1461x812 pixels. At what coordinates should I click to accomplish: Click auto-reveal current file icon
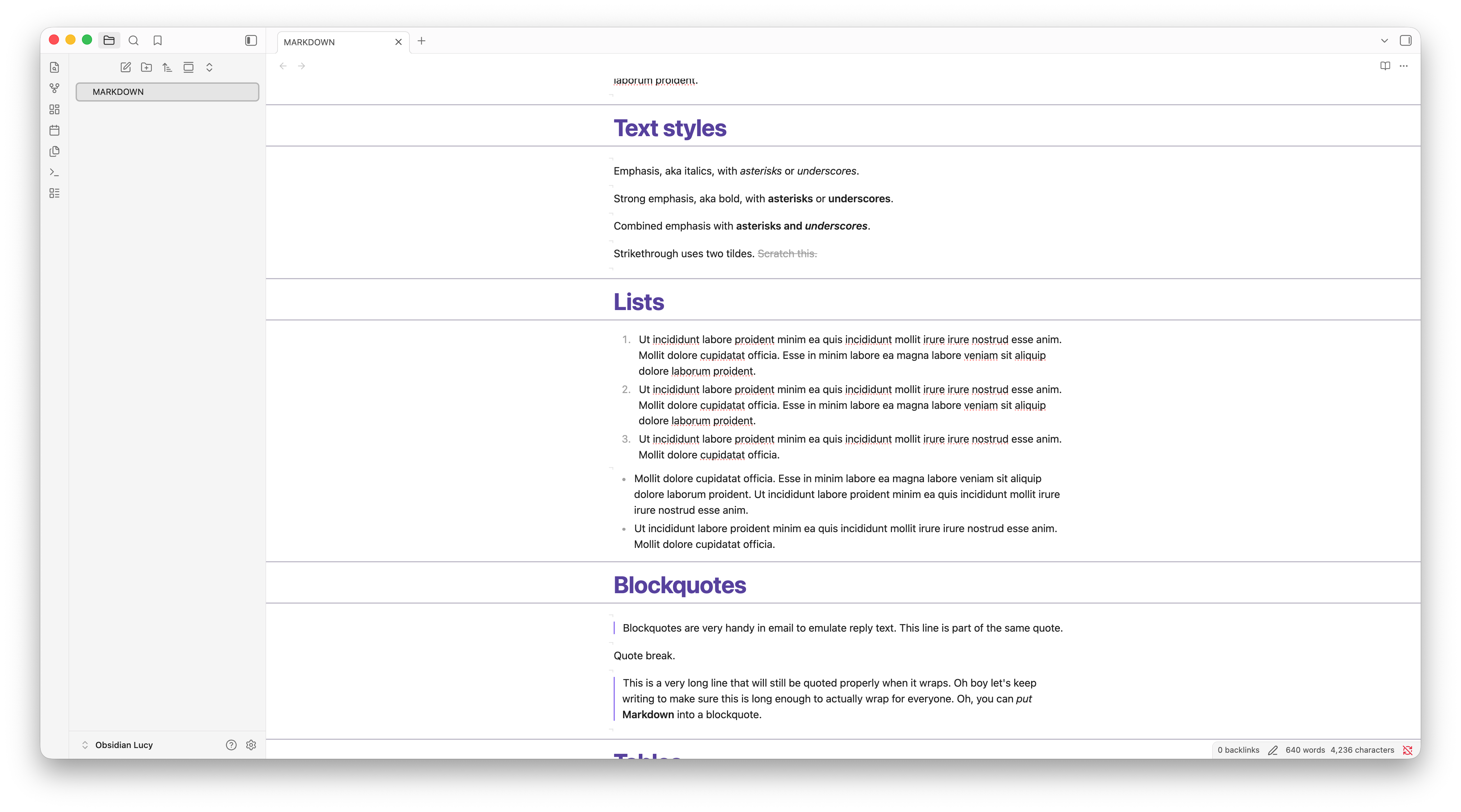coord(188,68)
